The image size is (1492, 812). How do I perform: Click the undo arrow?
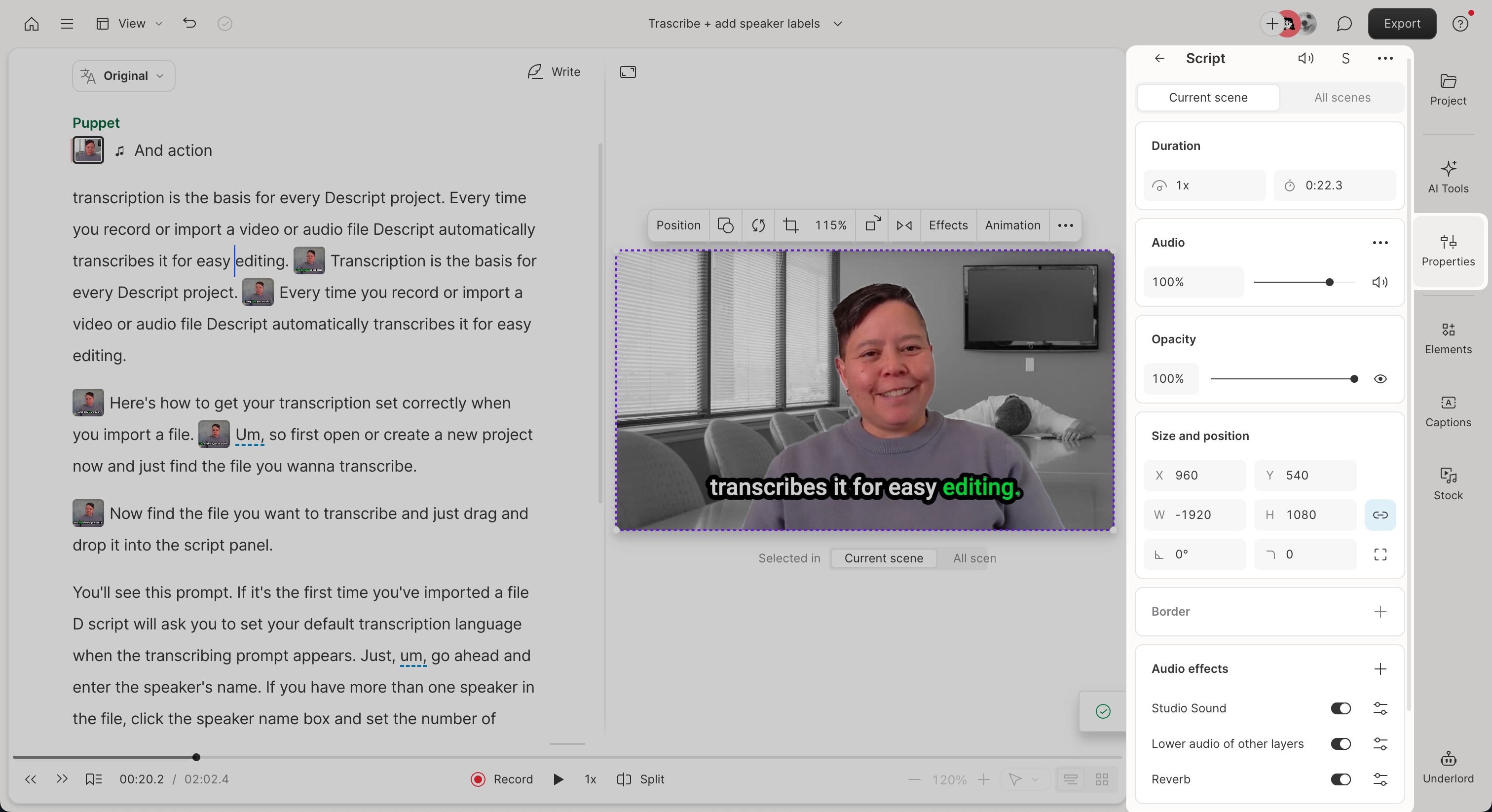189,24
